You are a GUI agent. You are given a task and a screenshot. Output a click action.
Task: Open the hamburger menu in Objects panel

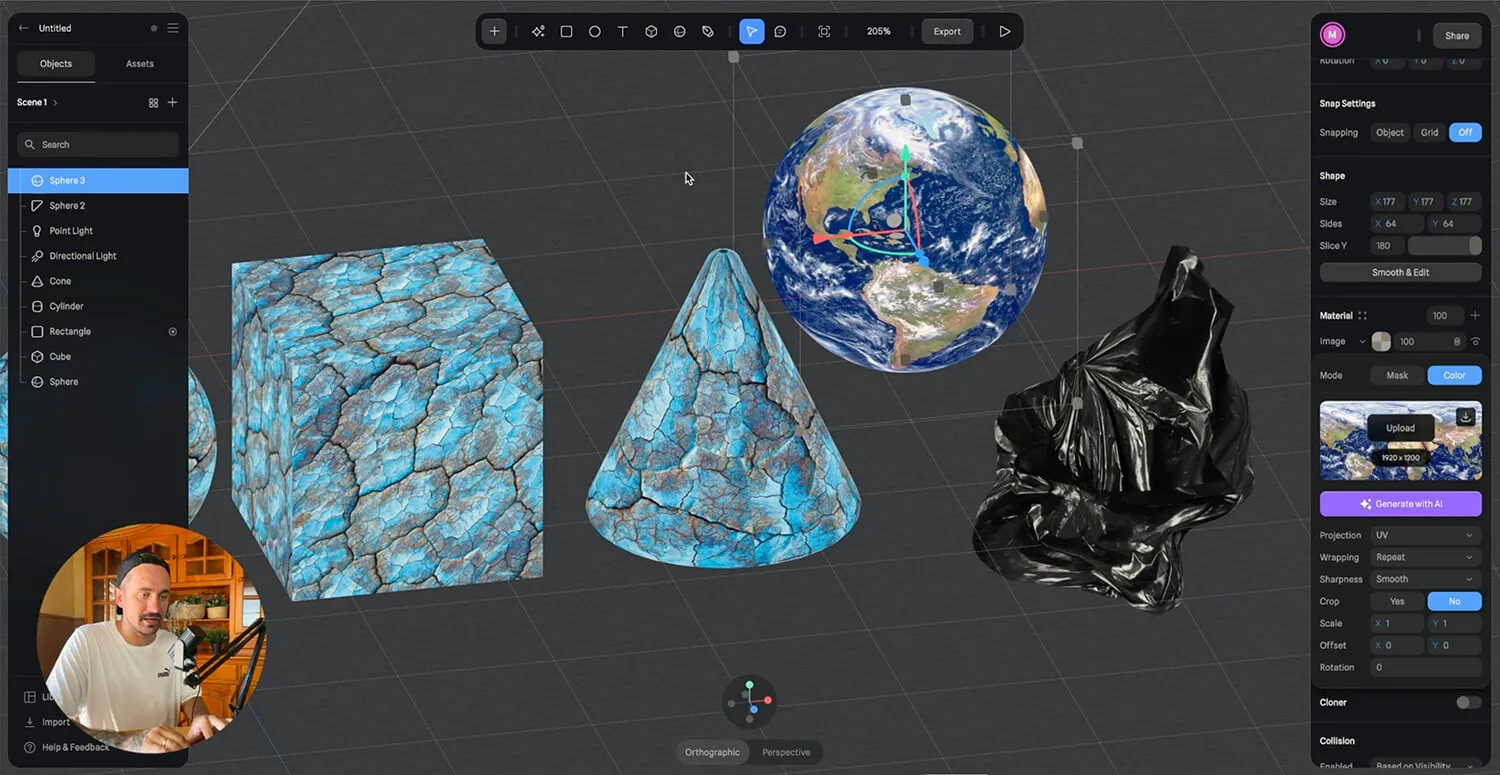[173, 28]
